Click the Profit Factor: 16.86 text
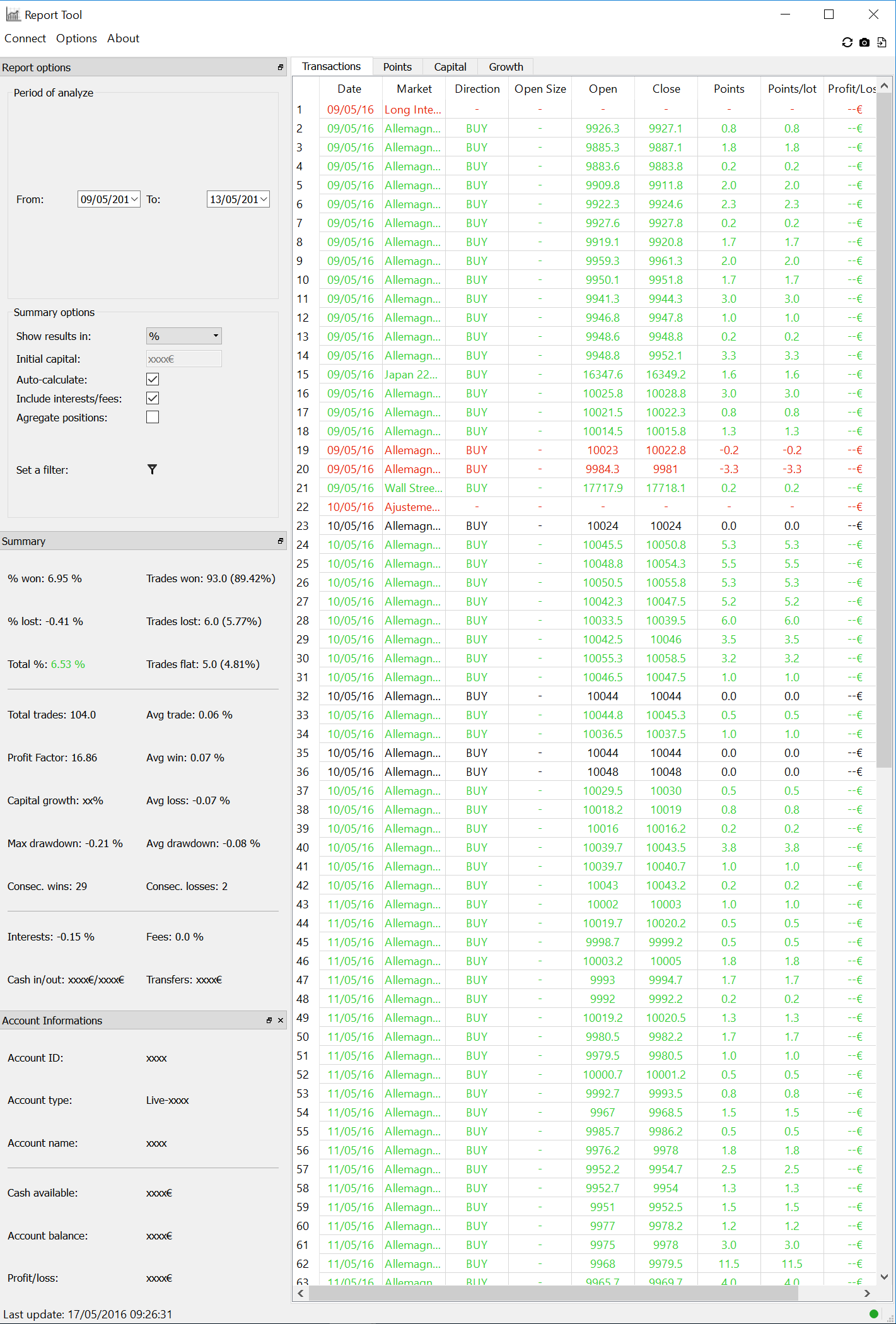Screen dimensions: 896x1324 [52, 758]
